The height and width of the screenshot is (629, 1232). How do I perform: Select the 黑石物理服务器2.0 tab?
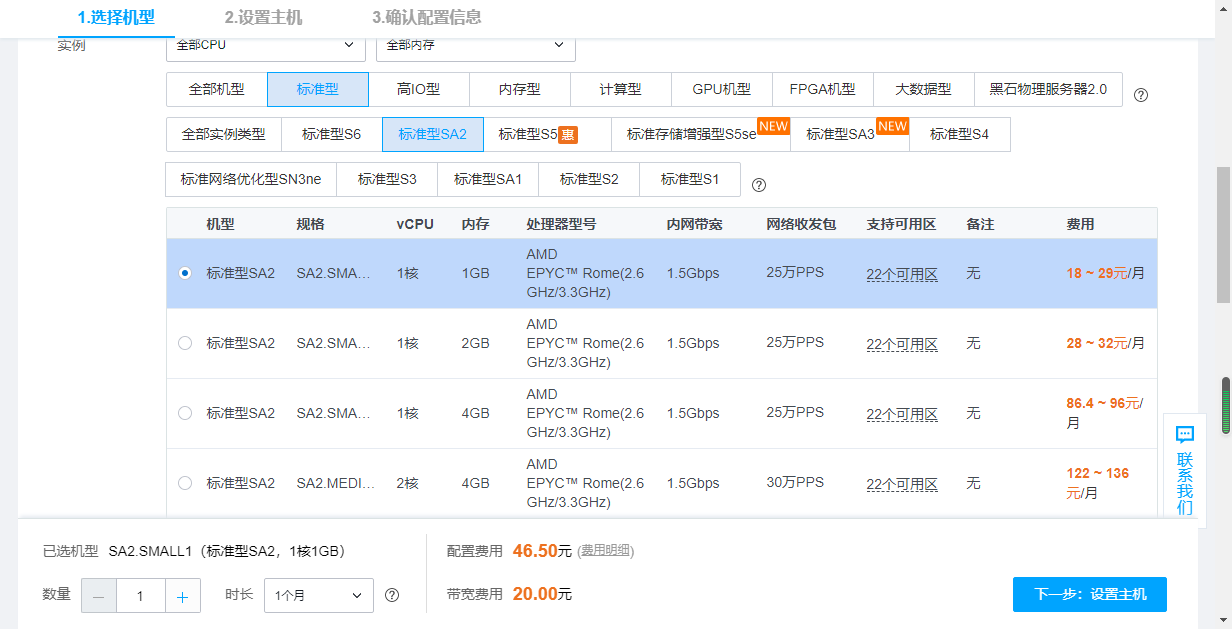coord(1048,89)
